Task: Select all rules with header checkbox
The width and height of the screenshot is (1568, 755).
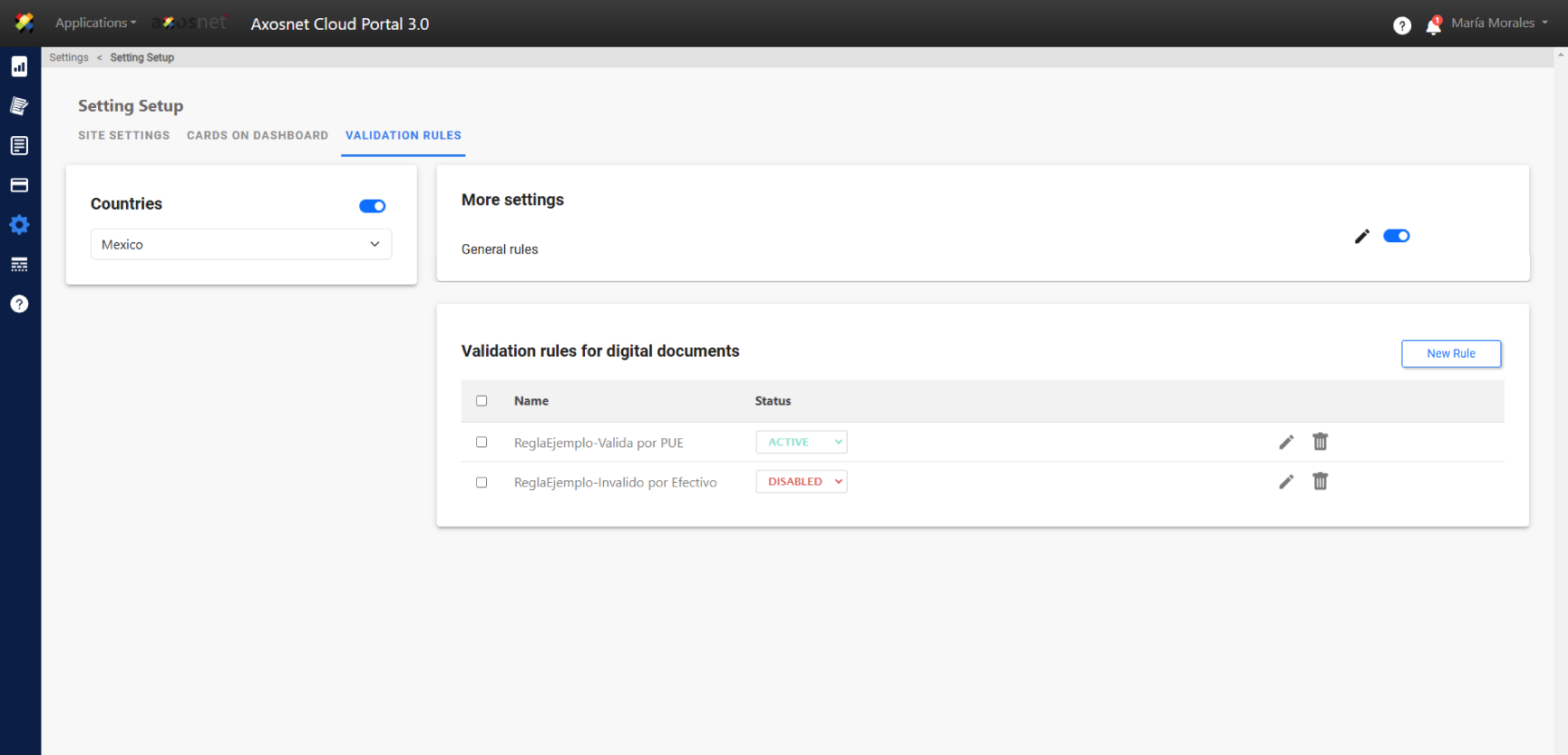Action: [482, 401]
